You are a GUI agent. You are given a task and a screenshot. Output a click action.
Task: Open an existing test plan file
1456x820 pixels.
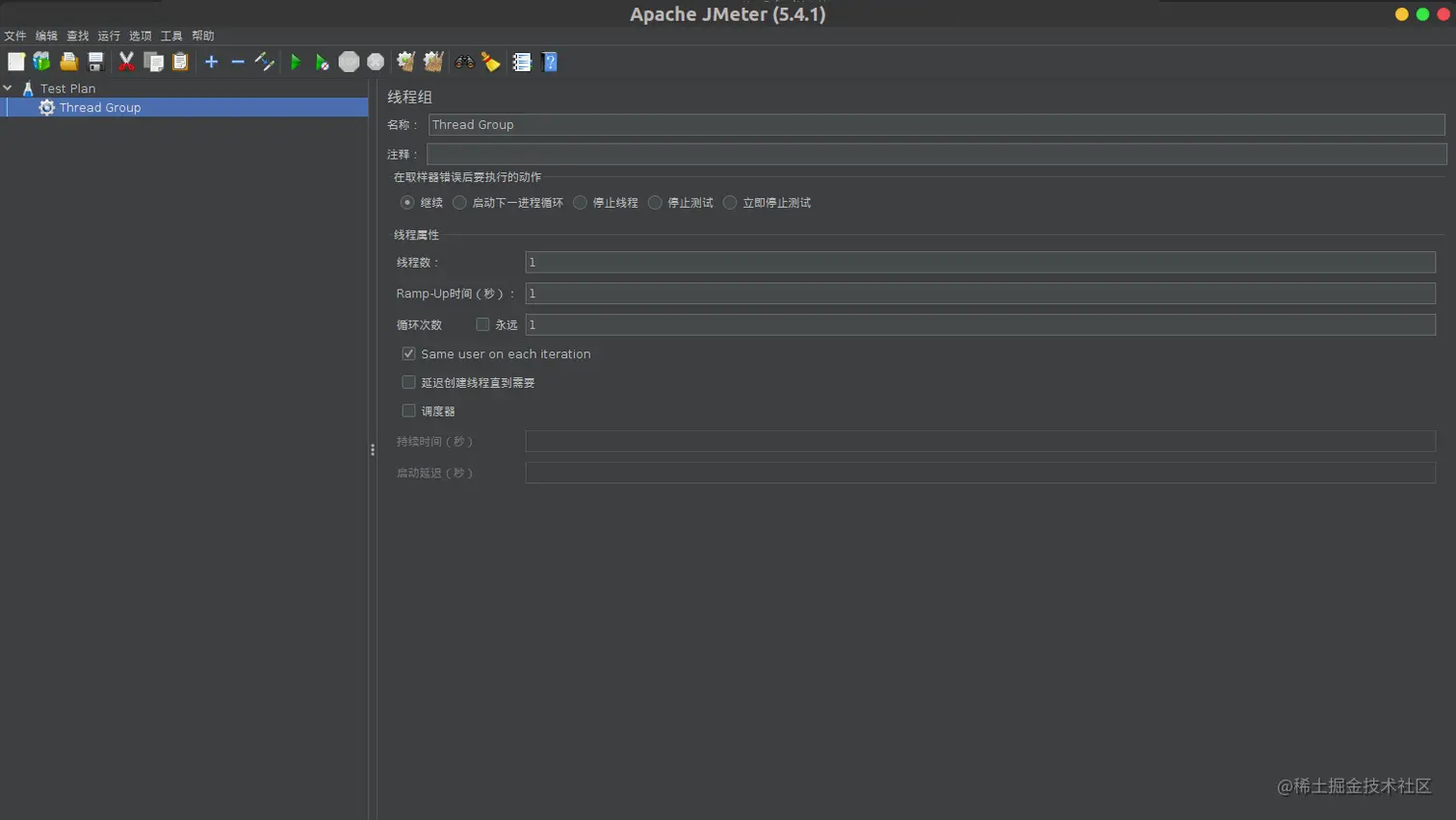[x=68, y=62]
